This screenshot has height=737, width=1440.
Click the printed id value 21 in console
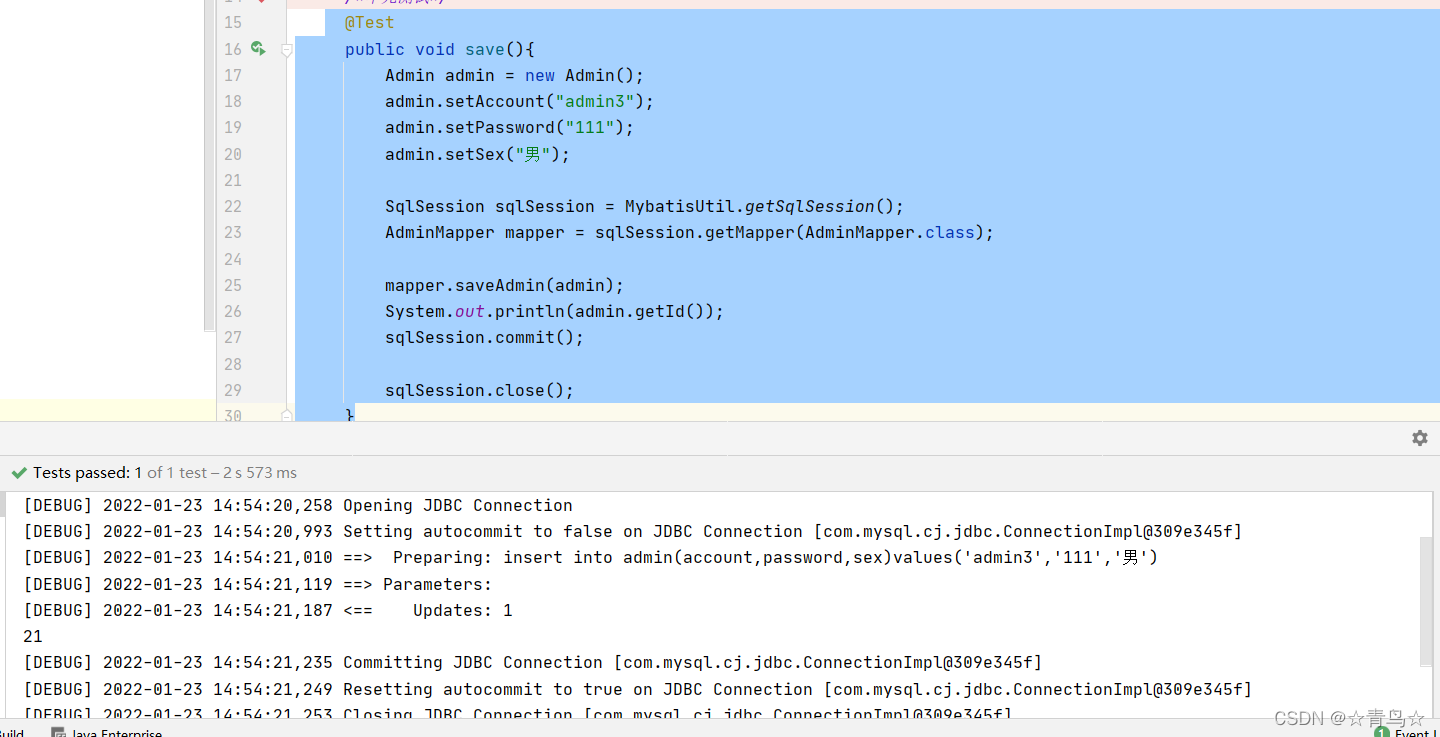[x=33, y=636]
